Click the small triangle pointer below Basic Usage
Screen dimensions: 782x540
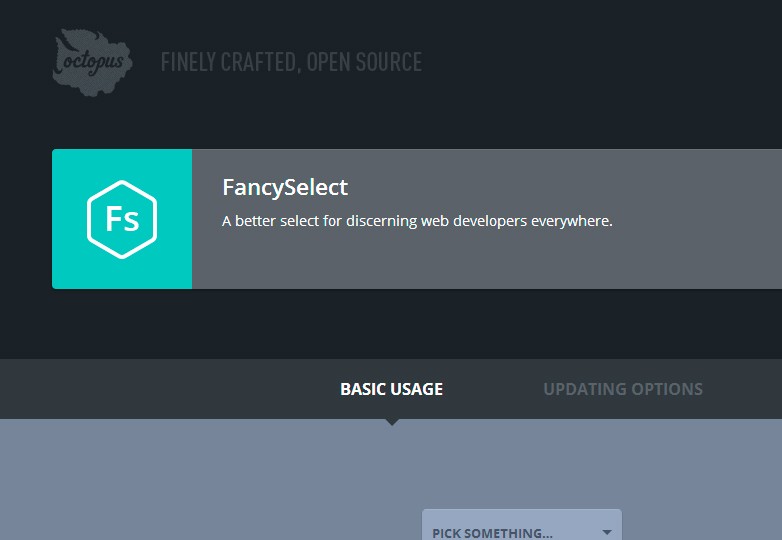pos(392,422)
